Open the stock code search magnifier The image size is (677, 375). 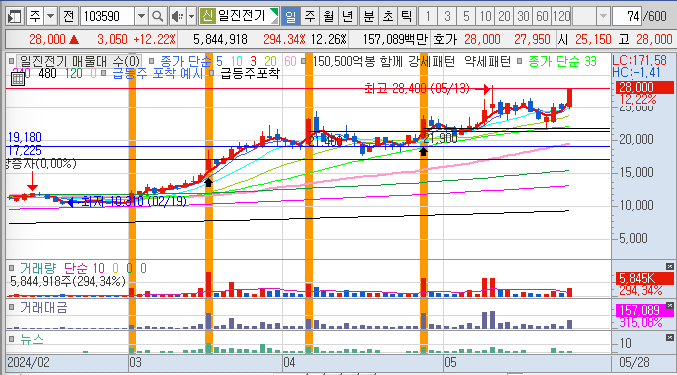pos(158,16)
